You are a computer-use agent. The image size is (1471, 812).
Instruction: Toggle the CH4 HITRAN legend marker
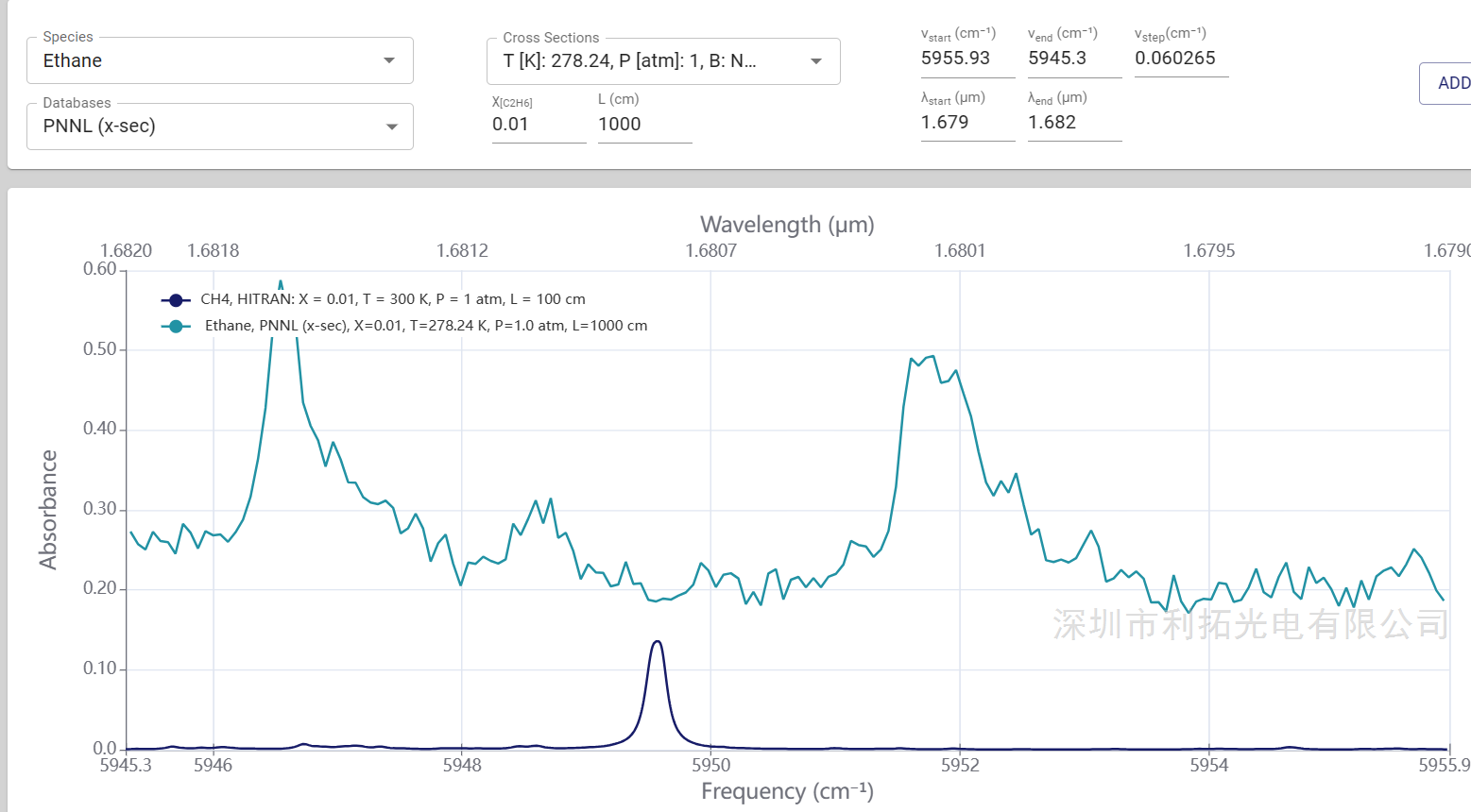point(176,299)
